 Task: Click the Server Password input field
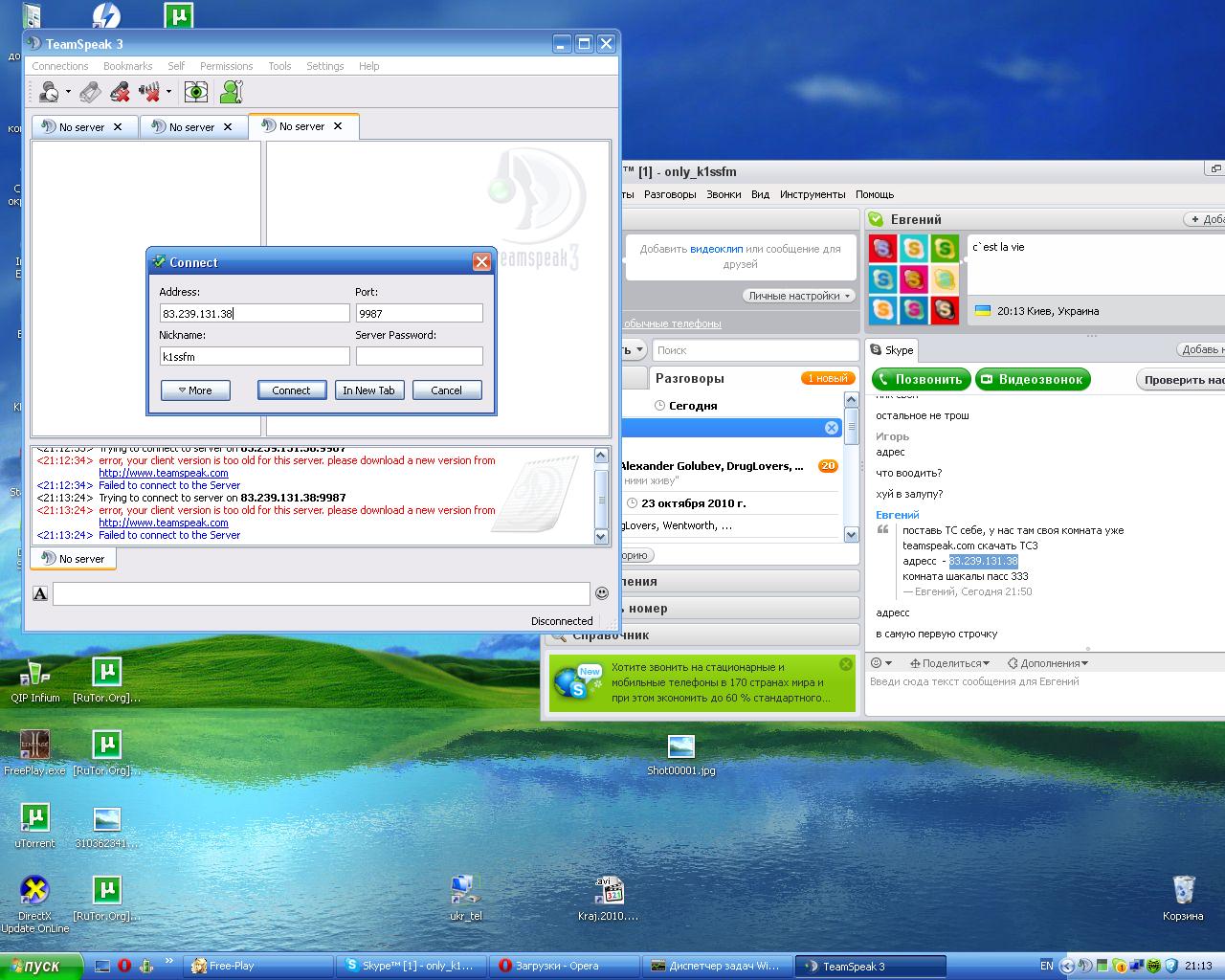[x=419, y=356]
